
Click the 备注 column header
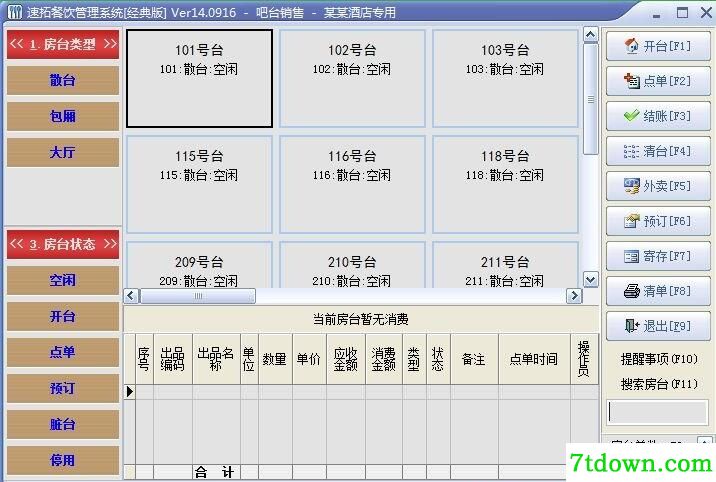[474, 359]
